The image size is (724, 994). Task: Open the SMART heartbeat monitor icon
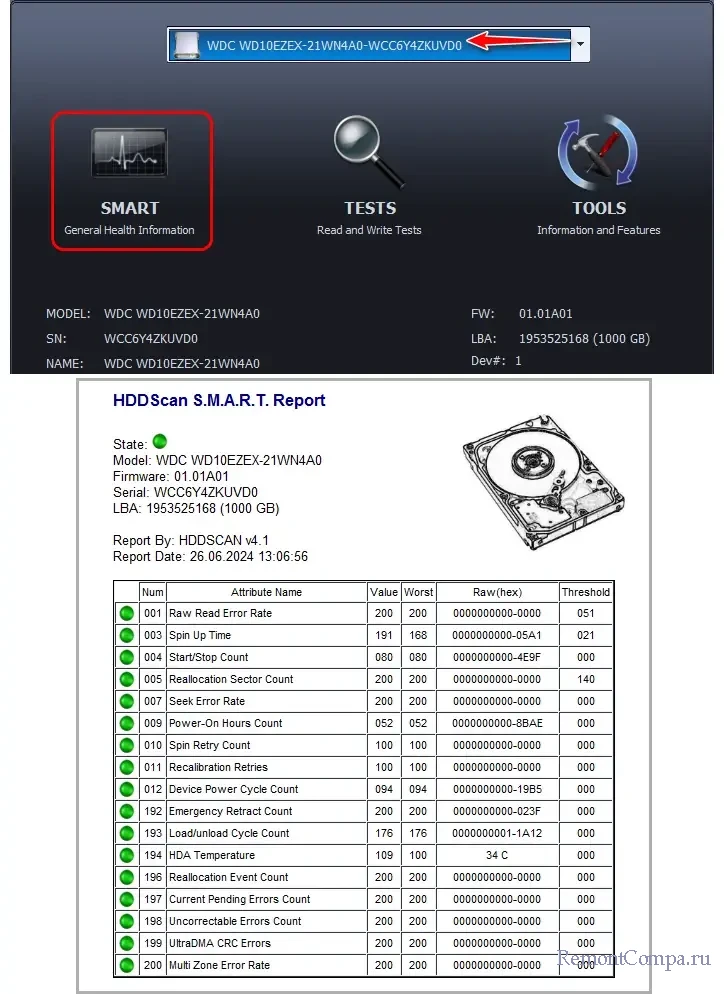point(130,156)
